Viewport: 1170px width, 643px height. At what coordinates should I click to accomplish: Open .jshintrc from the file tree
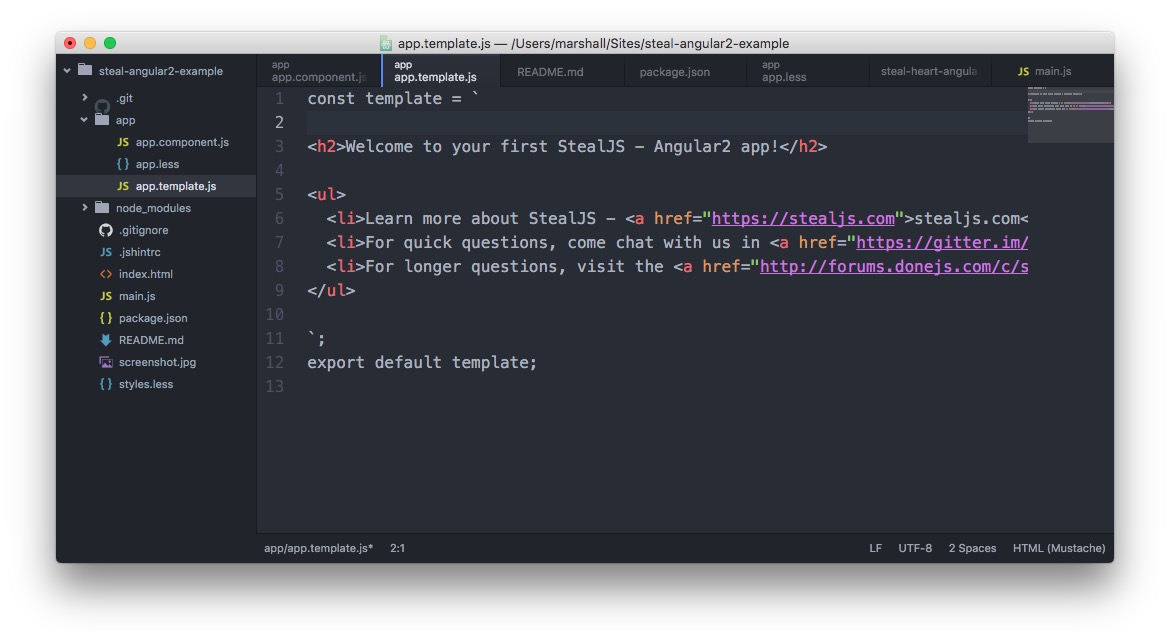click(140, 252)
